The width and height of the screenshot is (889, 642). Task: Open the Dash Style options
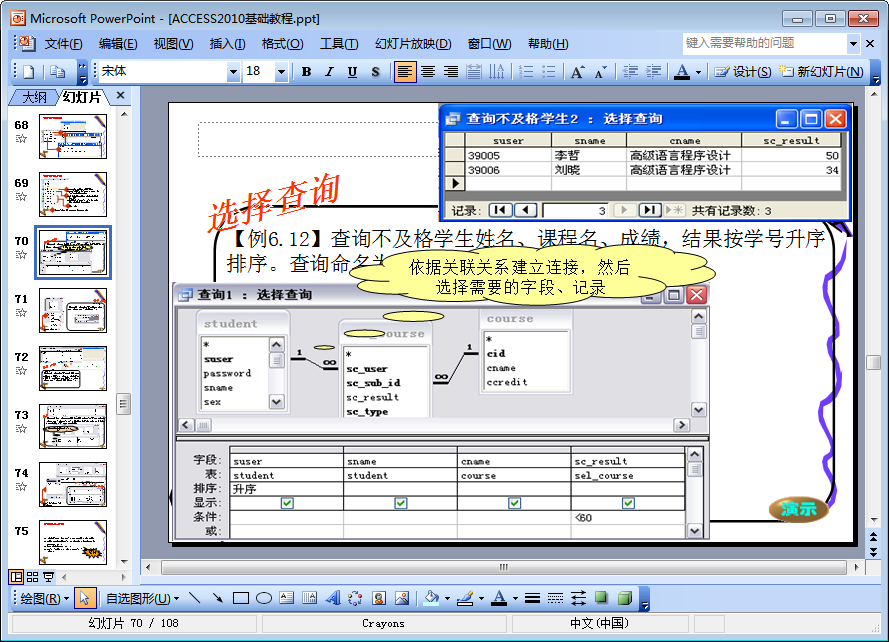click(x=556, y=598)
